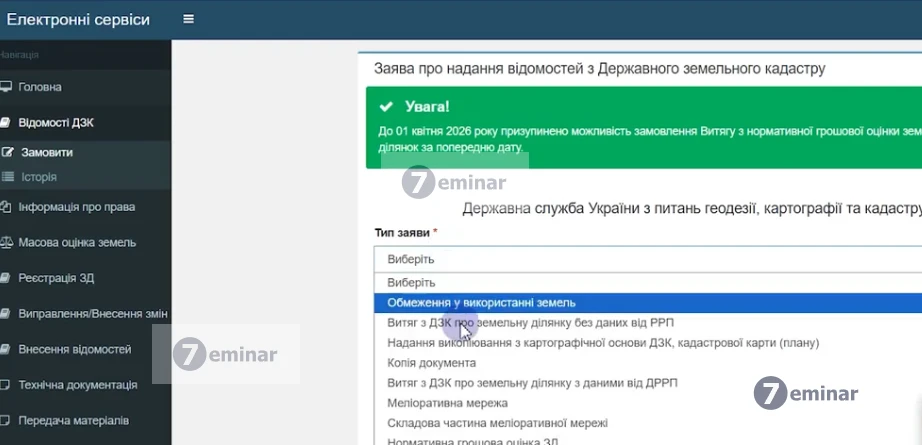Viewport: 922px width, 445px height.
Task: Click the Електронні сервіси header title
Action: 78,19
